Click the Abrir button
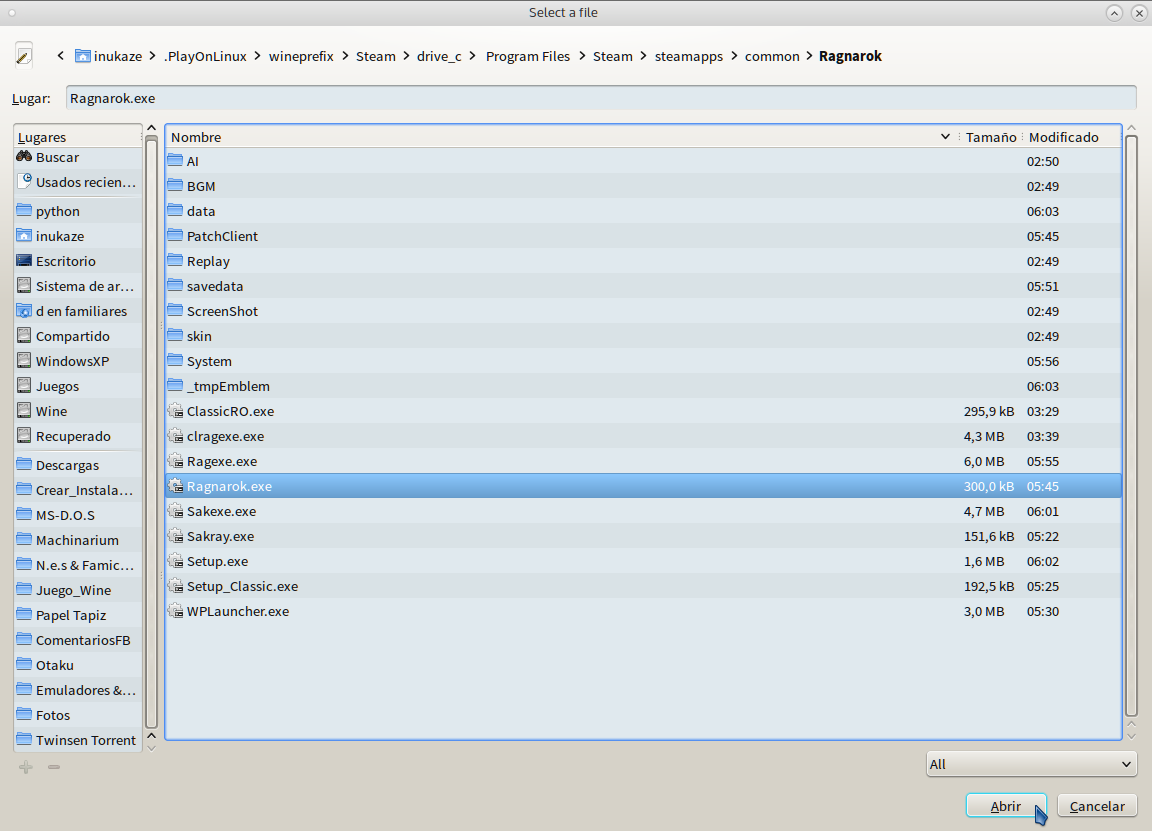Image resolution: width=1152 pixels, height=831 pixels. point(1006,806)
